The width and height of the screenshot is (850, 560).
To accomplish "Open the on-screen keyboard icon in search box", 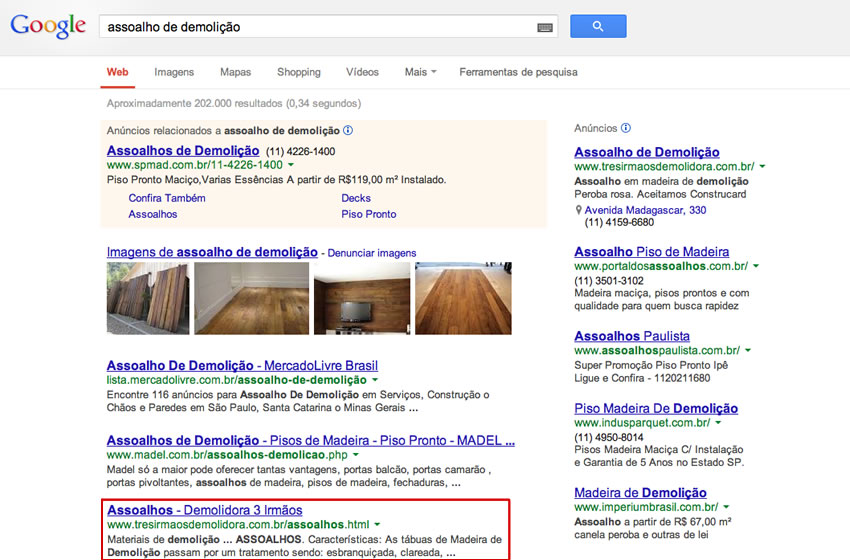I will point(545,28).
